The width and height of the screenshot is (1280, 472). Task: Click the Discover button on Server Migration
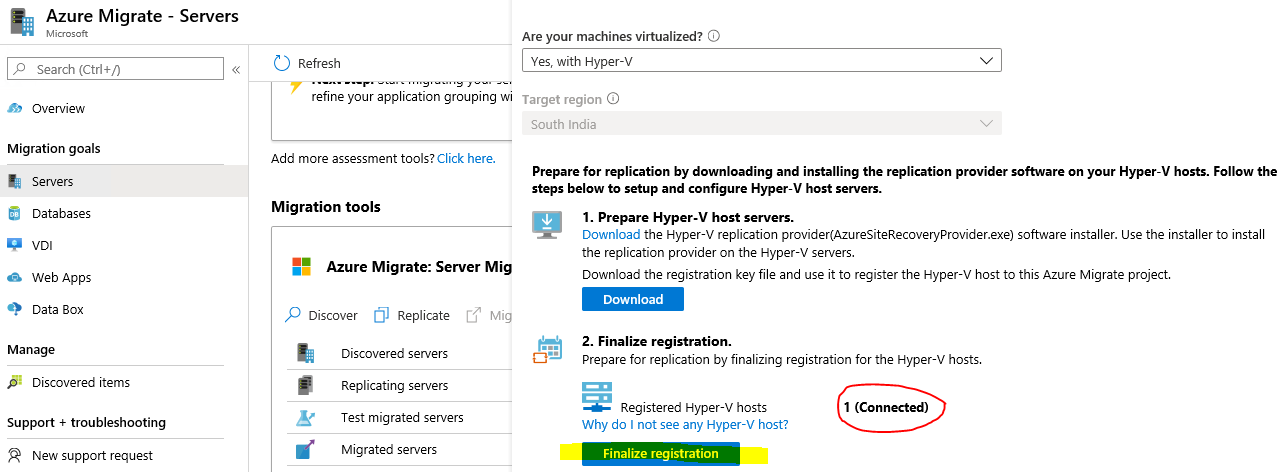pos(321,315)
